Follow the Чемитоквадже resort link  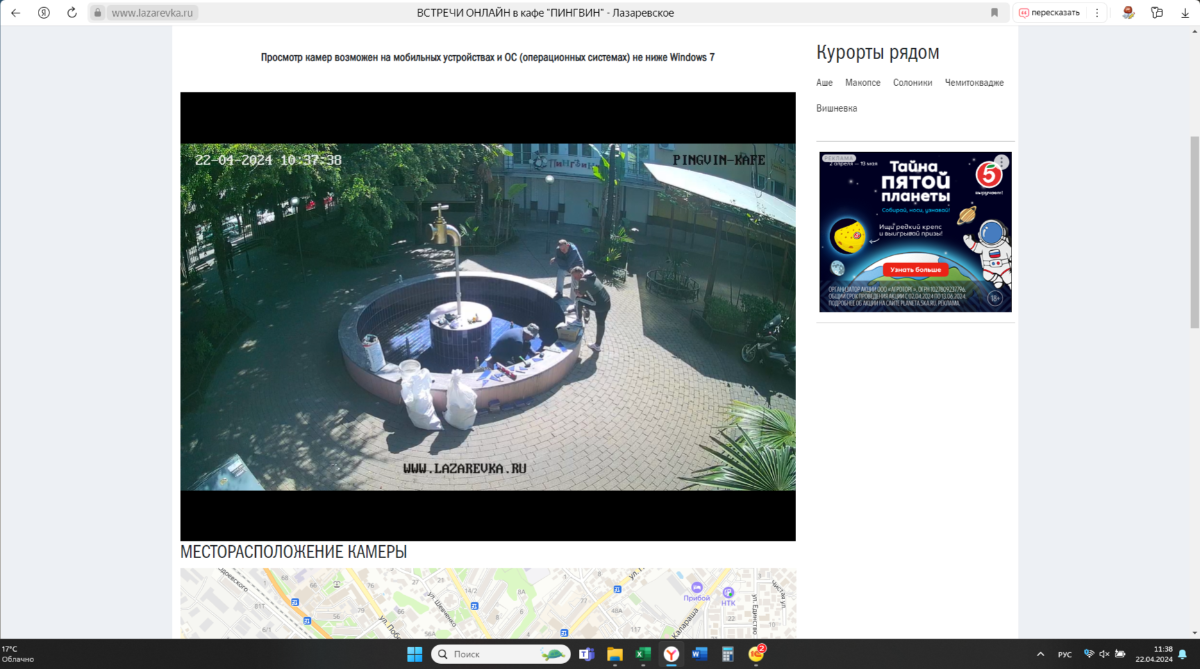click(x=974, y=83)
